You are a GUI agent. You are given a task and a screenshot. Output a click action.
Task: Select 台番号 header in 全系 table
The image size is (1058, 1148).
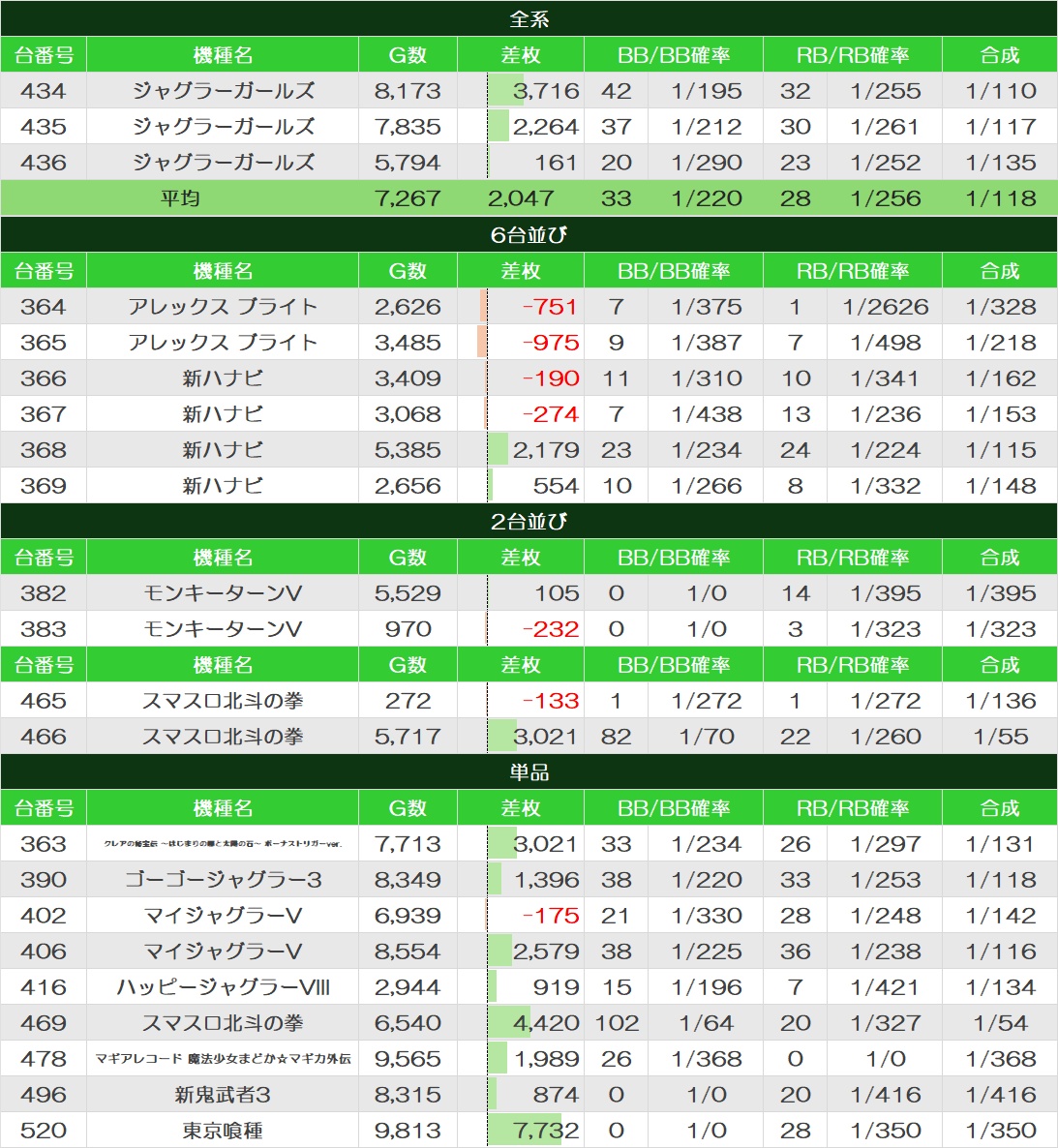(44, 55)
